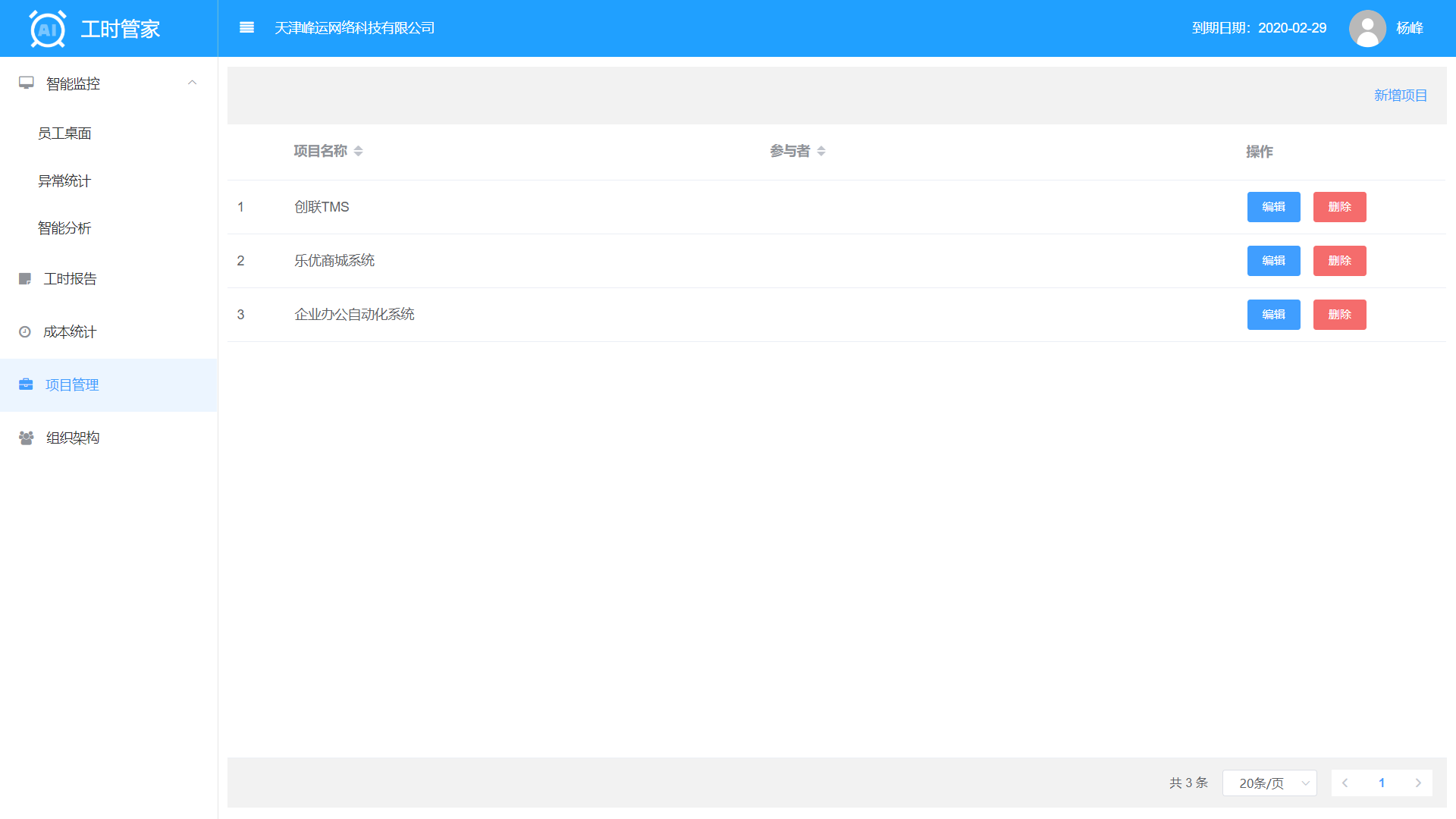Edit the 创联TMS project

coord(1273,207)
